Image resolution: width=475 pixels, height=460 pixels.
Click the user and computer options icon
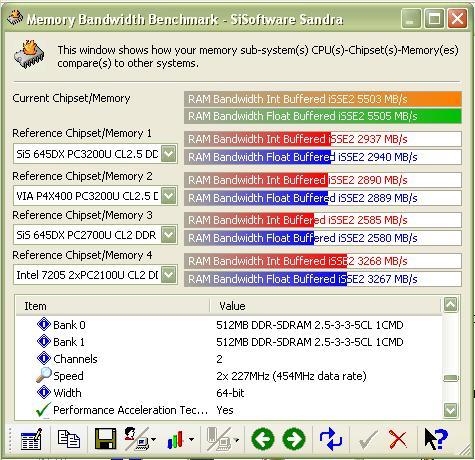click(137, 439)
